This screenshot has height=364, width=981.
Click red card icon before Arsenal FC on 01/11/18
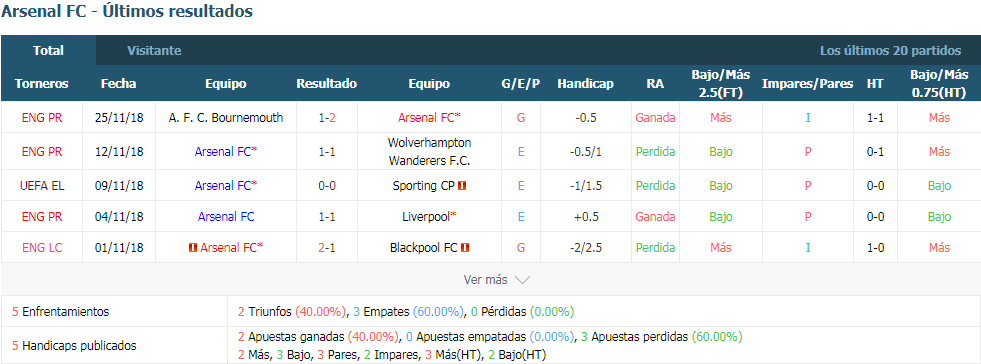[193, 248]
